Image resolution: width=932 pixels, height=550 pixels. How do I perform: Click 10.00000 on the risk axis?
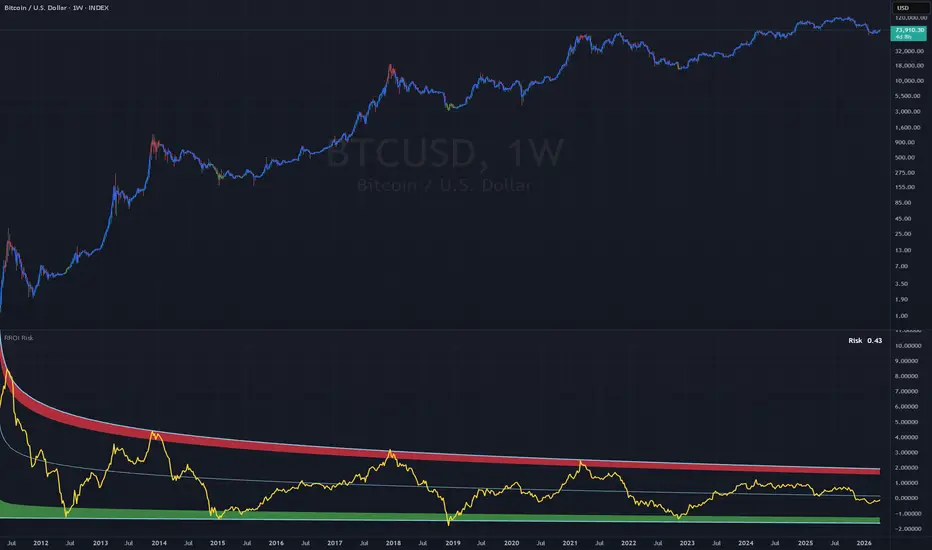(x=908, y=346)
